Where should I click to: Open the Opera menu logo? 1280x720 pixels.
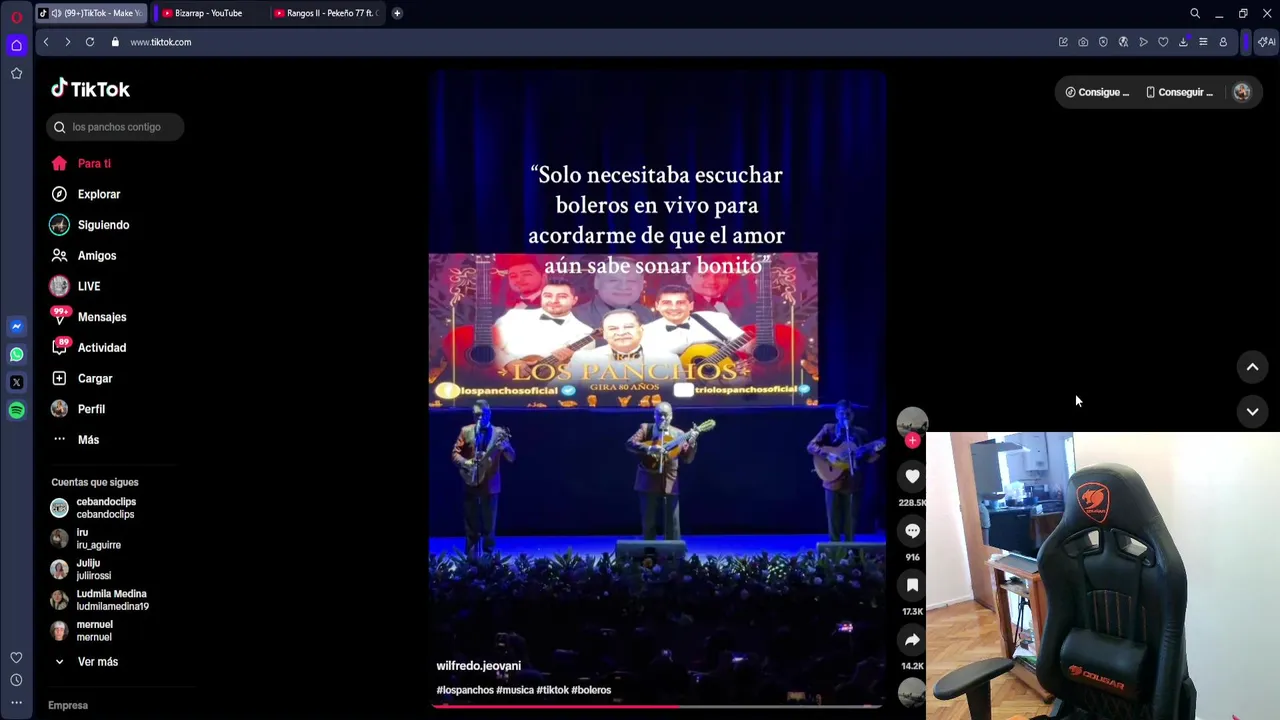coord(17,16)
